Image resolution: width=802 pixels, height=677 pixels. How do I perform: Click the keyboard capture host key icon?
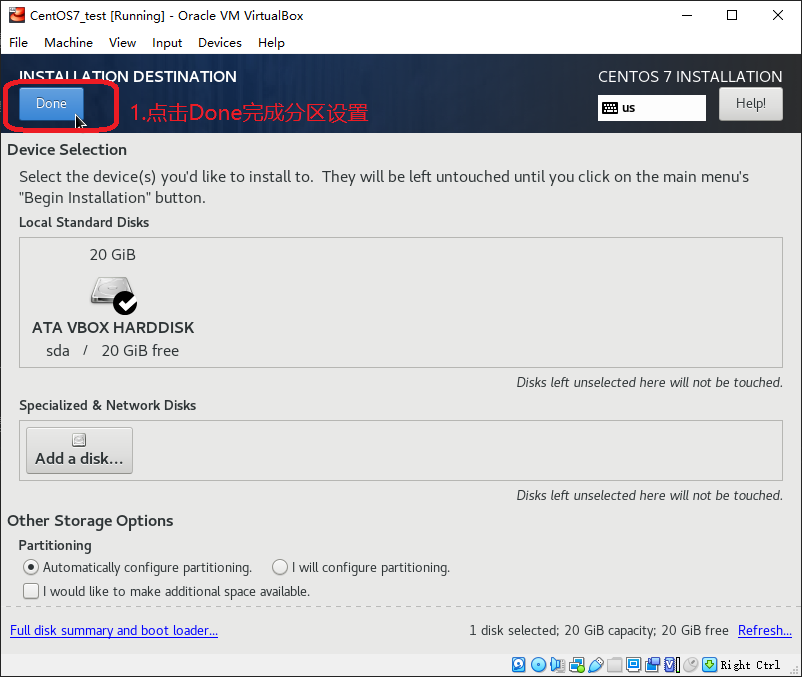click(709, 664)
